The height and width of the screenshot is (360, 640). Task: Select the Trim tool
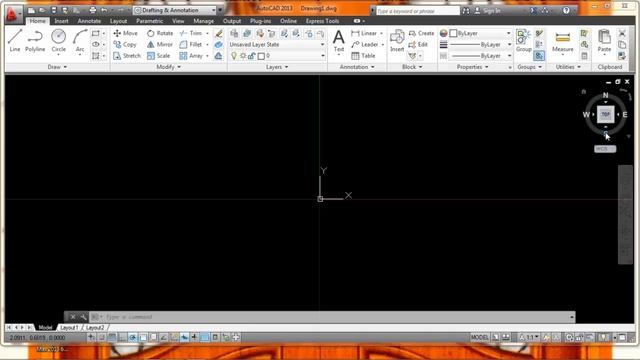coord(191,33)
